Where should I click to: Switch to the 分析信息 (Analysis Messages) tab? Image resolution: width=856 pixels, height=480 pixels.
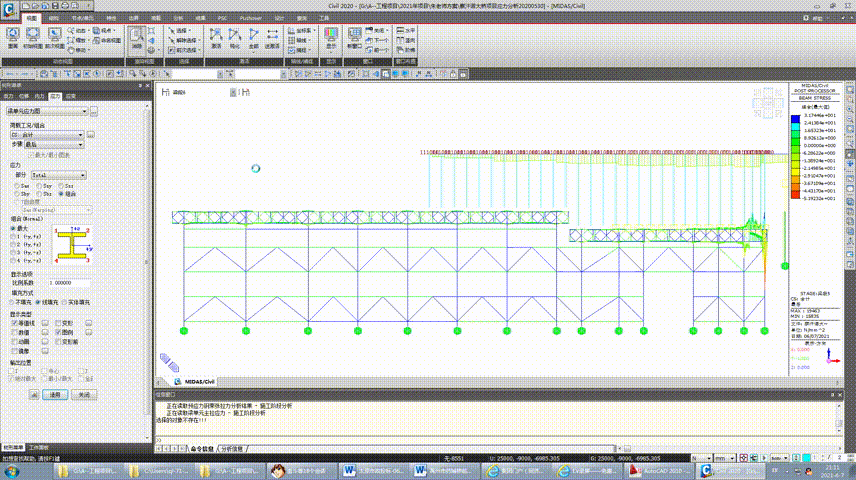pyautogui.click(x=232, y=449)
